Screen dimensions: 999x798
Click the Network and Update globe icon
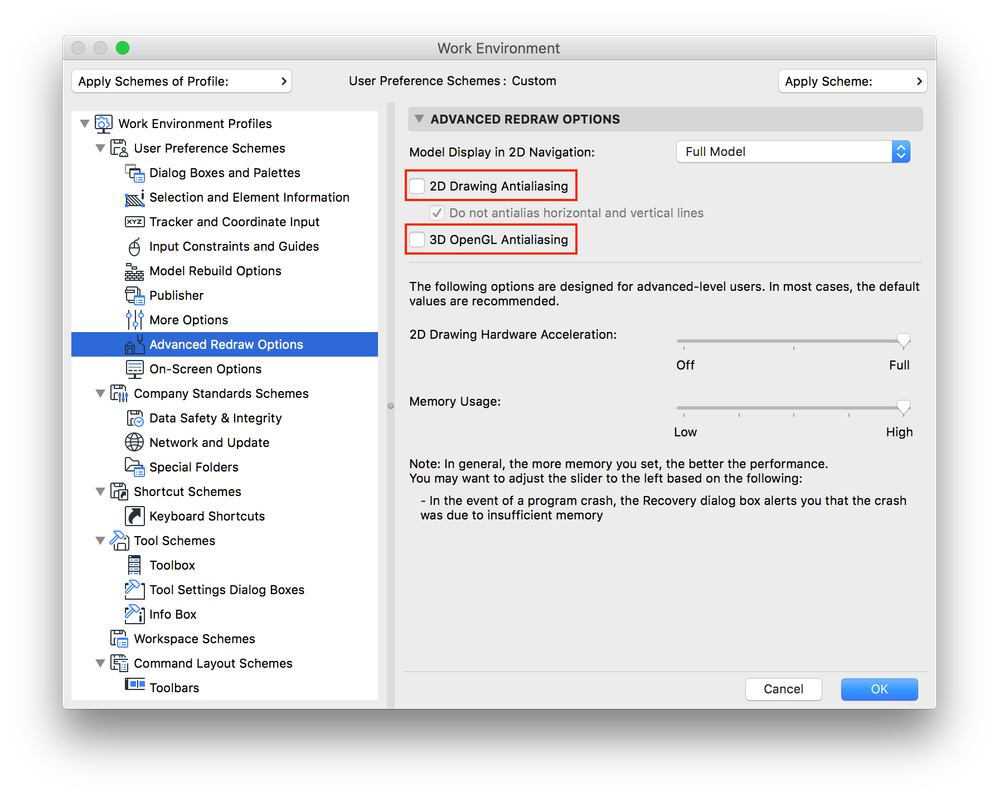(x=134, y=443)
